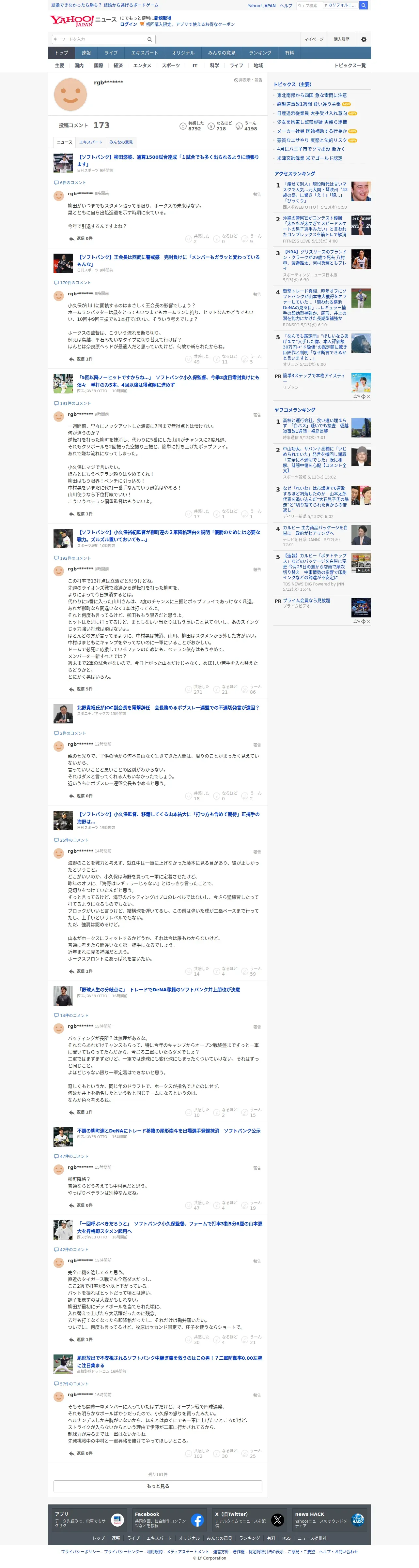
Task: Load more comments with もっと見る
Action: click(x=158, y=1486)
